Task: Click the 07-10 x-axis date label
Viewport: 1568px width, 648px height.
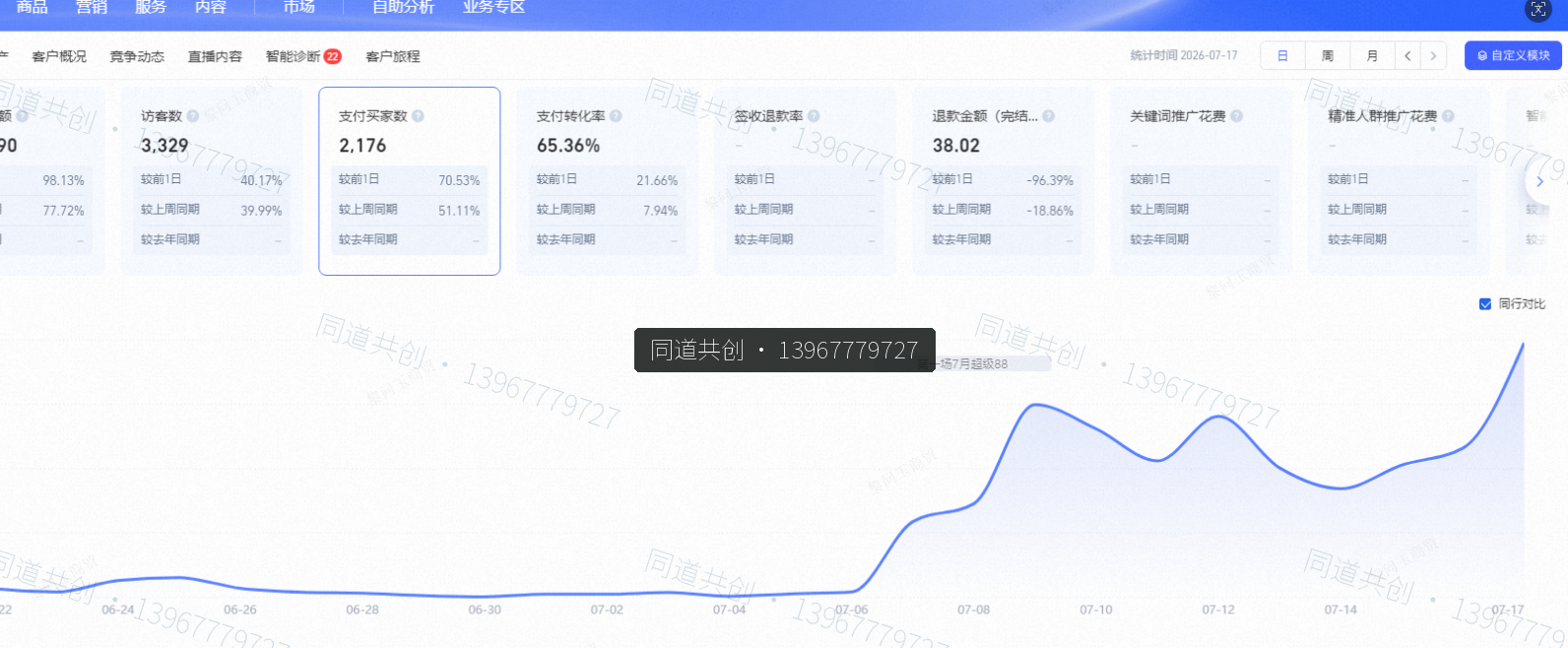Action: tap(1096, 610)
